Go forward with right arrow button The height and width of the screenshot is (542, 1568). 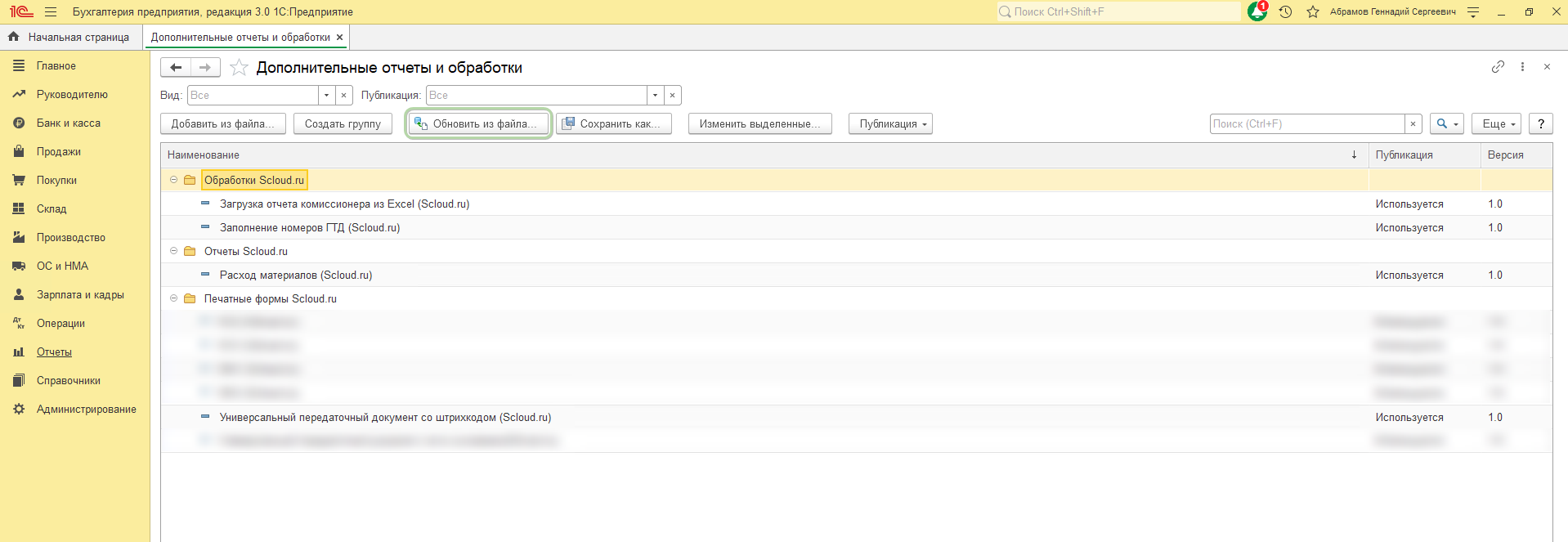coord(205,67)
